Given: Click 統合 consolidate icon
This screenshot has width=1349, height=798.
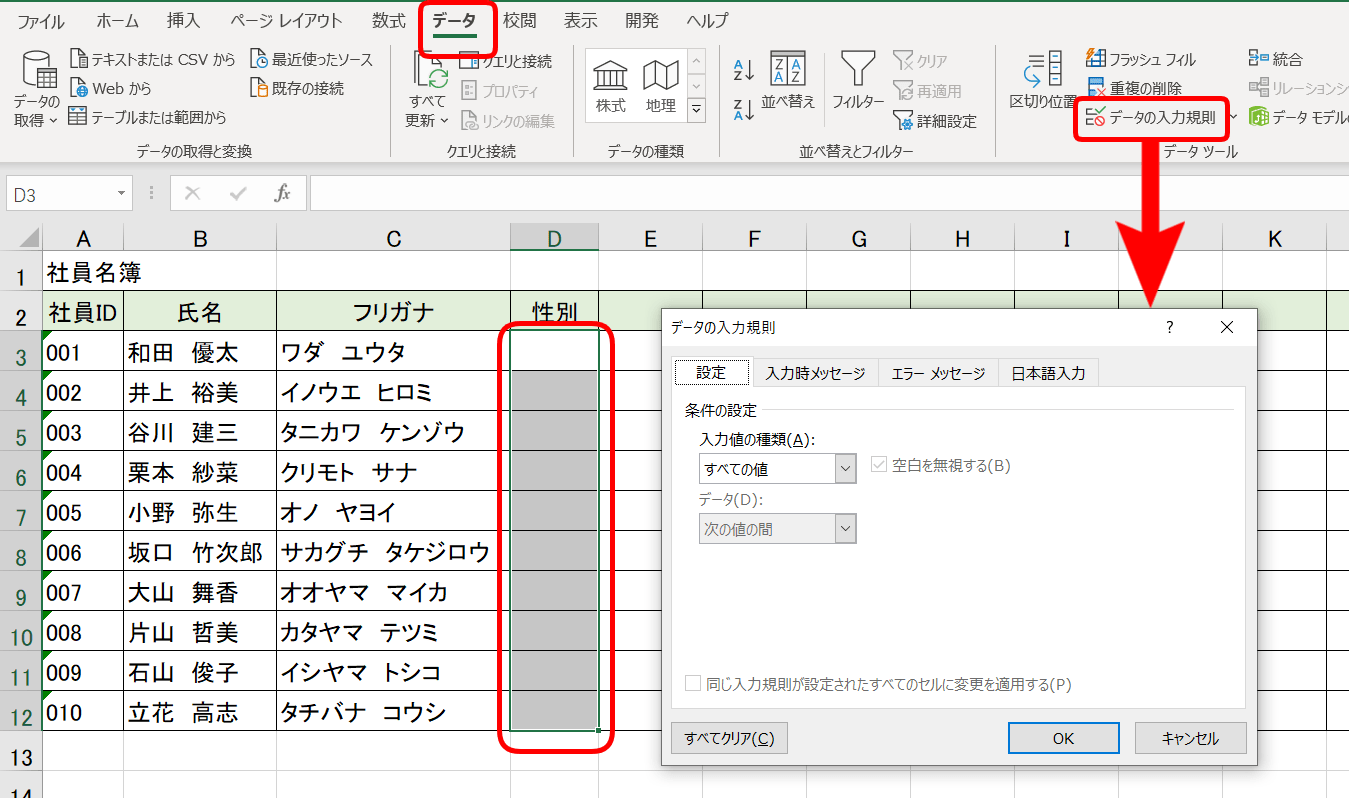Looking at the screenshot, I should coord(1259,60).
